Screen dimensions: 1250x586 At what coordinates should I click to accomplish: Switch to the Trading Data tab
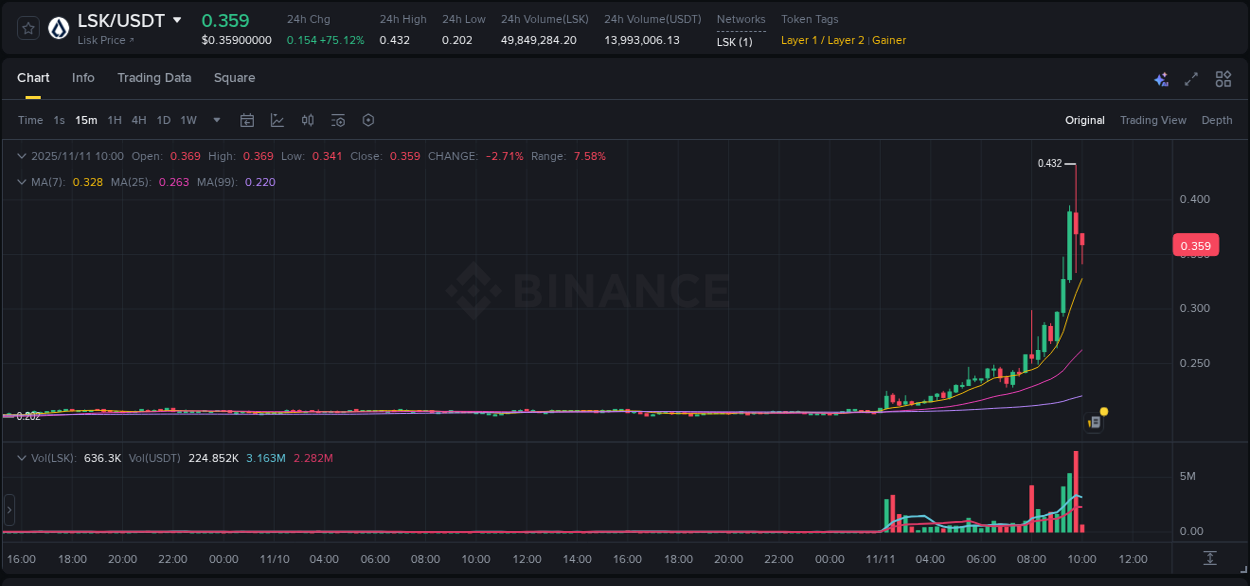click(154, 77)
